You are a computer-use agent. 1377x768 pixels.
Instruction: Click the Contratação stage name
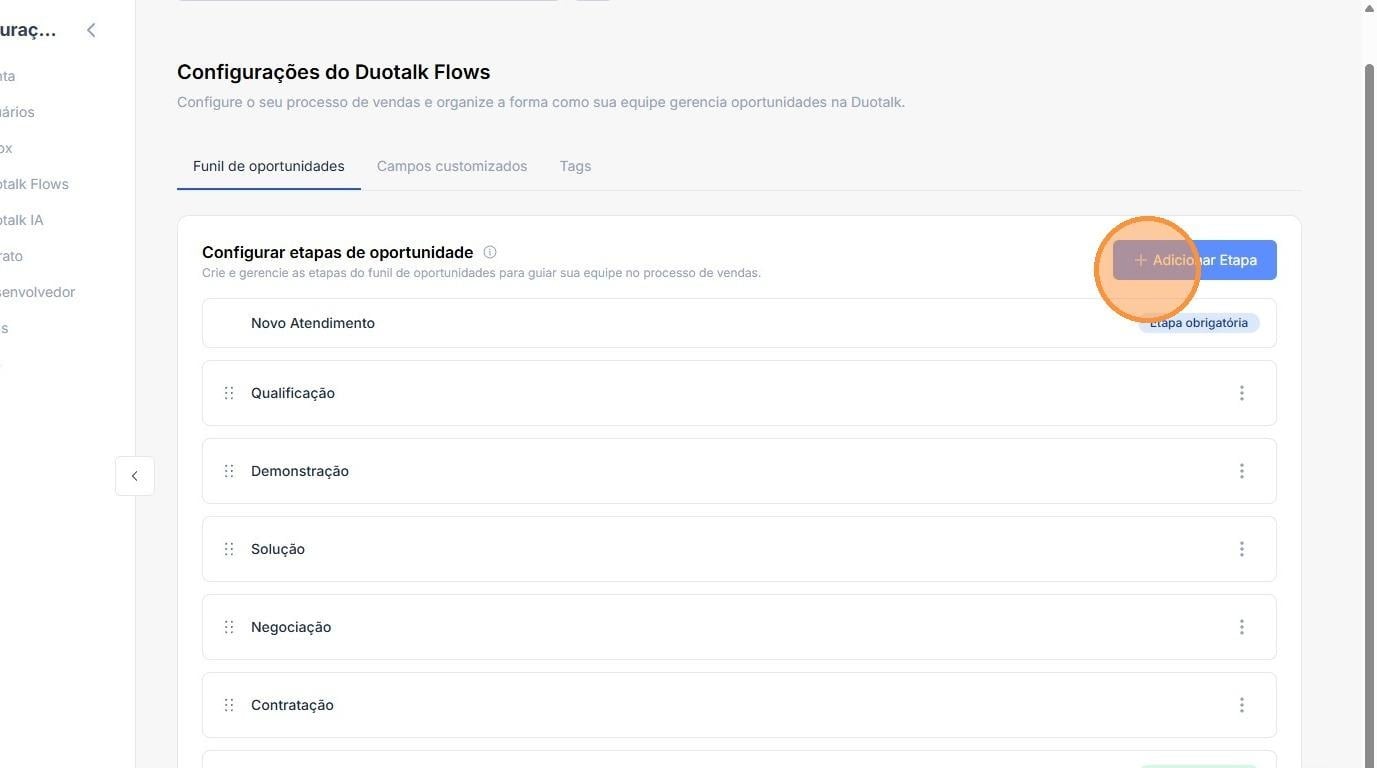tap(292, 705)
